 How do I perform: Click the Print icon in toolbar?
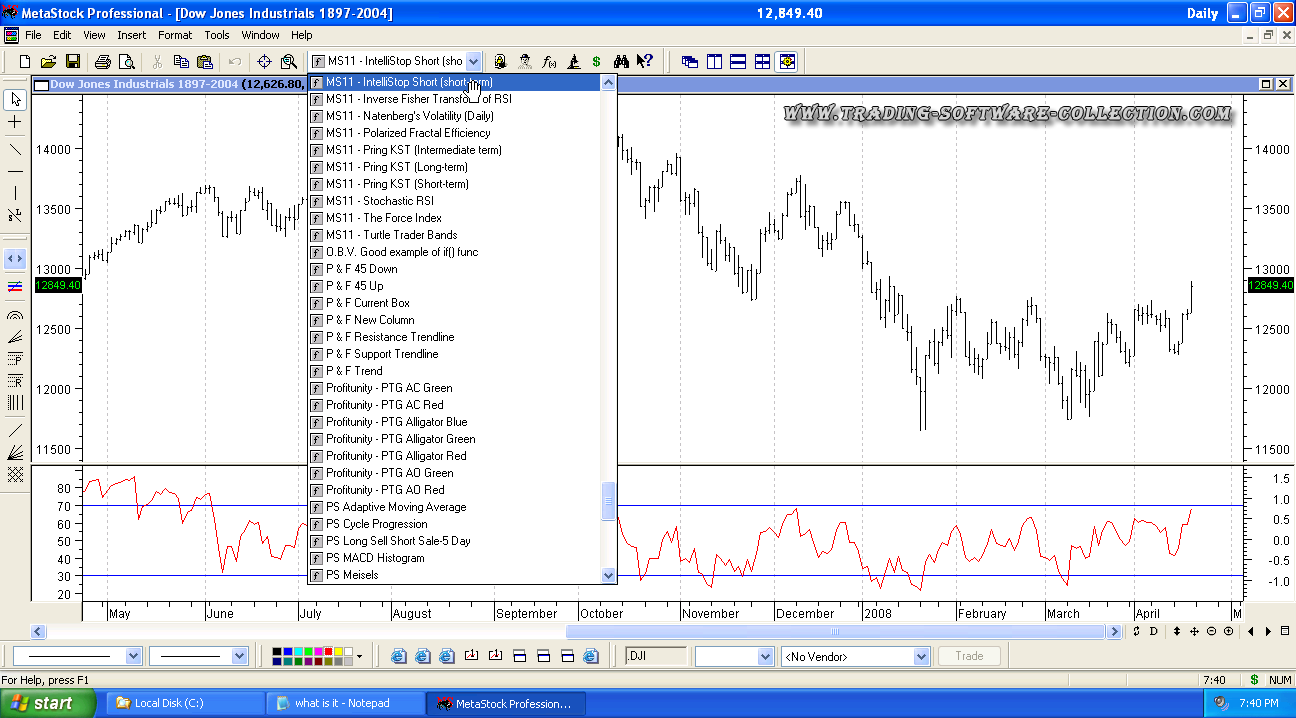coord(102,62)
